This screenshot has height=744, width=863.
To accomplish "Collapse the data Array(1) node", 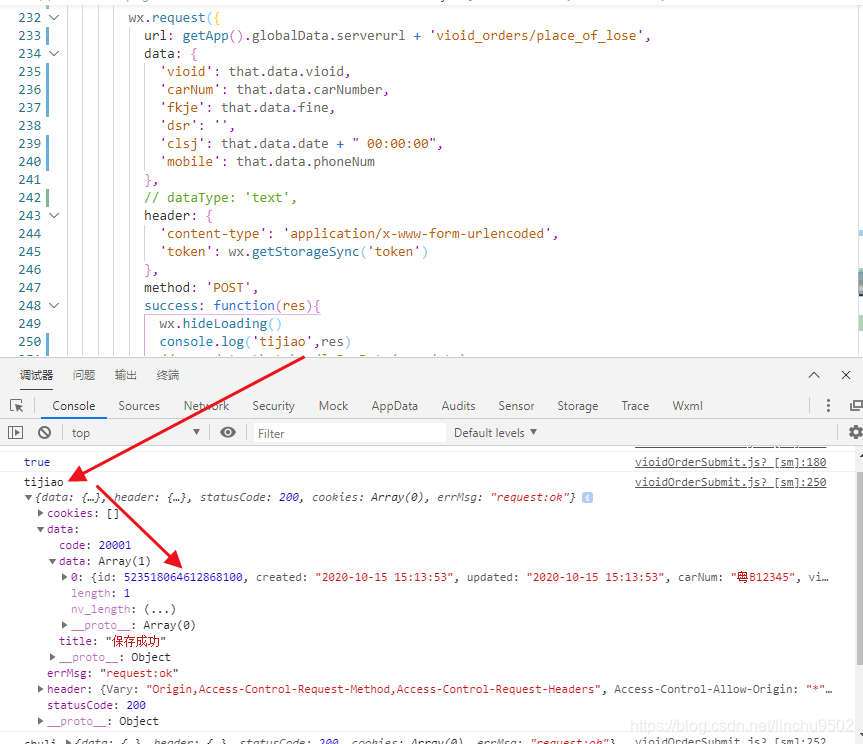I will [52, 561].
